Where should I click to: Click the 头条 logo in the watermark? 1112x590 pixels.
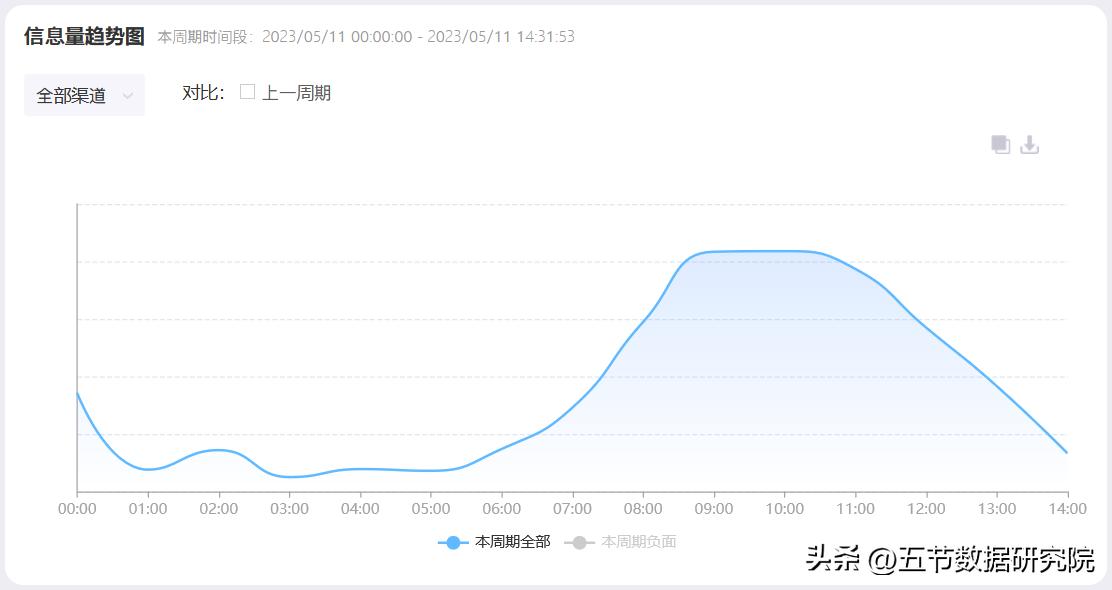coord(832,558)
